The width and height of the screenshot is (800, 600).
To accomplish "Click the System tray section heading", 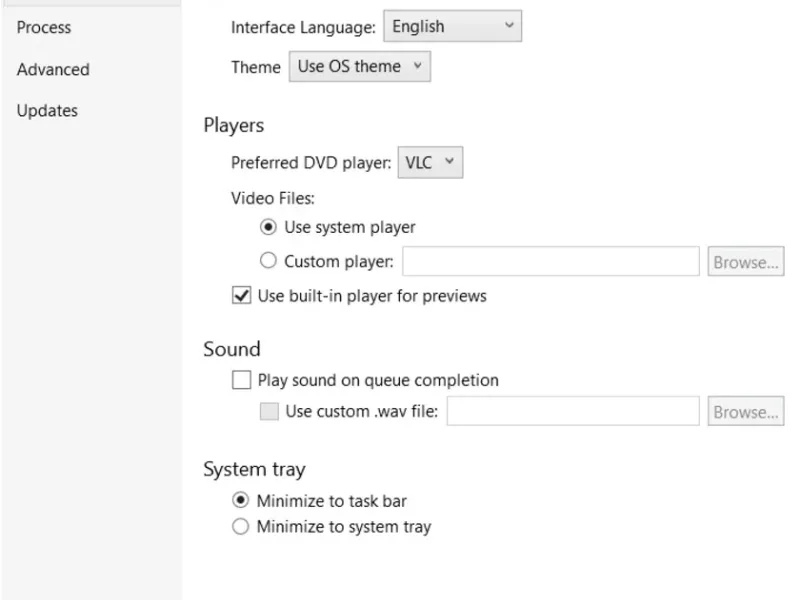I will click(x=254, y=469).
